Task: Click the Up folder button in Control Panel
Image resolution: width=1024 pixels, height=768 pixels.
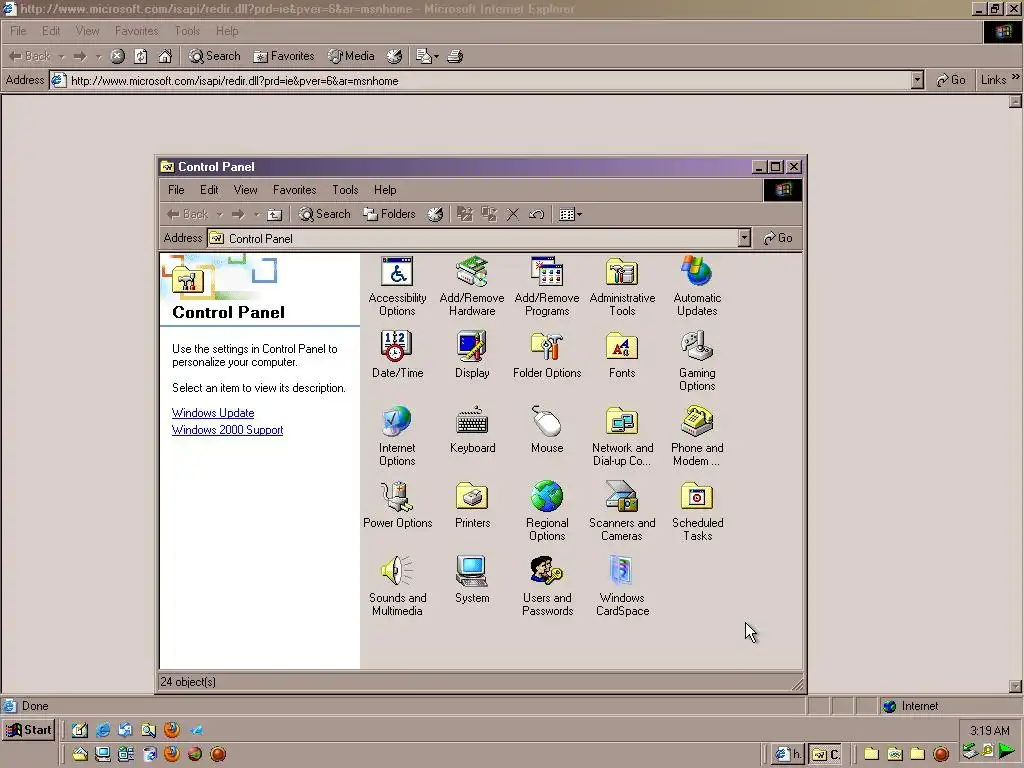Action: pyautogui.click(x=274, y=214)
